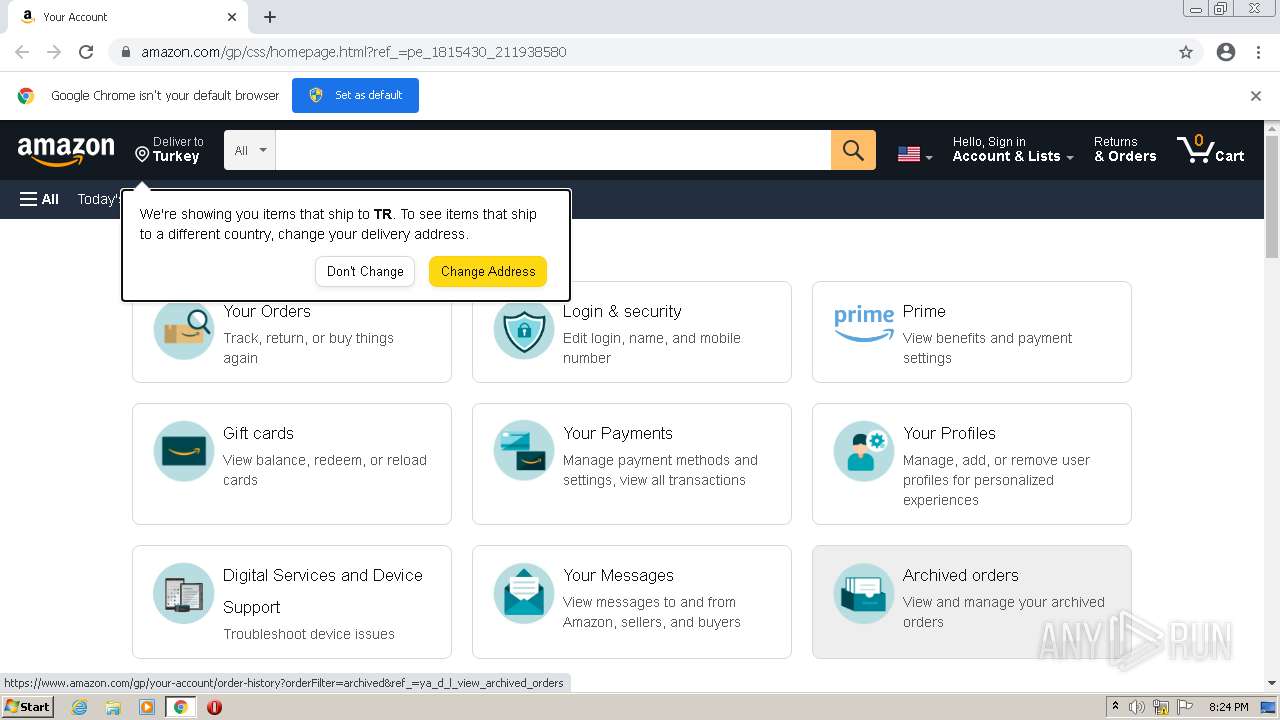Open Your Payments card title
The height and width of the screenshot is (720, 1280).
[x=618, y=433]
